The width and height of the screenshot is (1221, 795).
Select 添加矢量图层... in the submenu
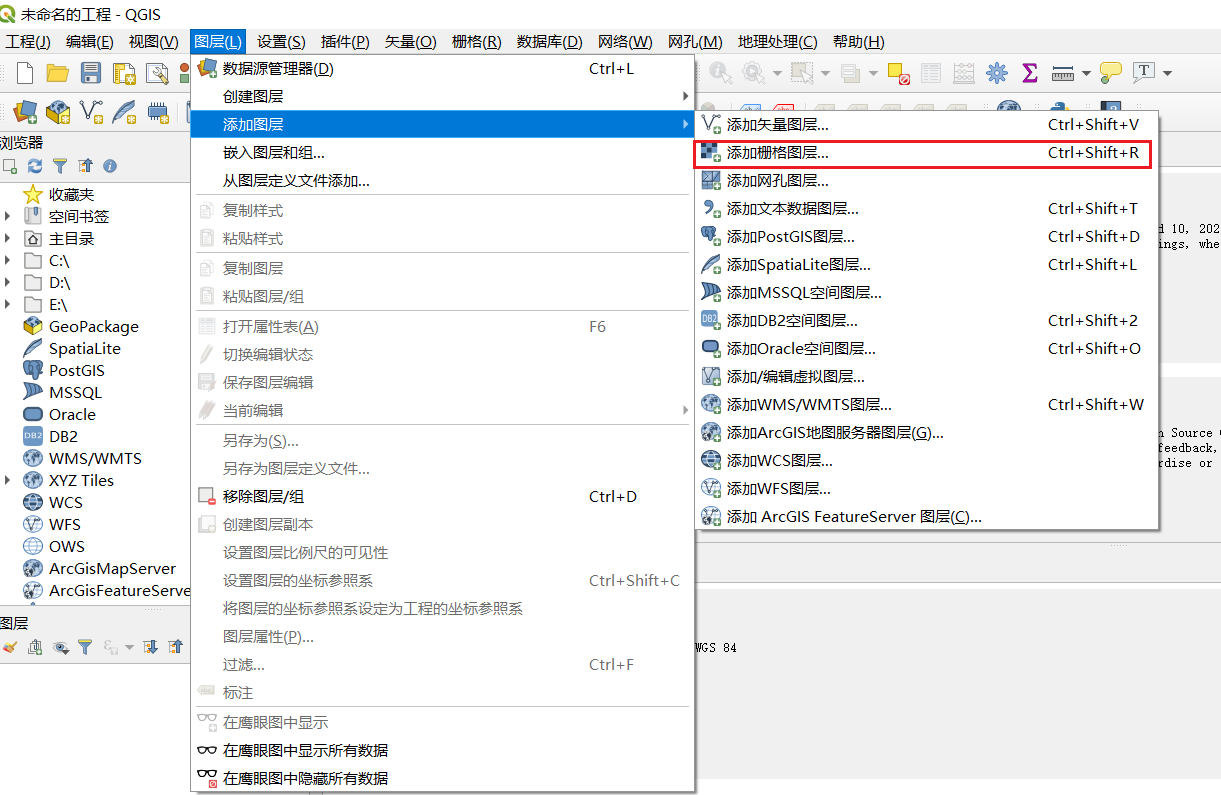click(926, 125)
